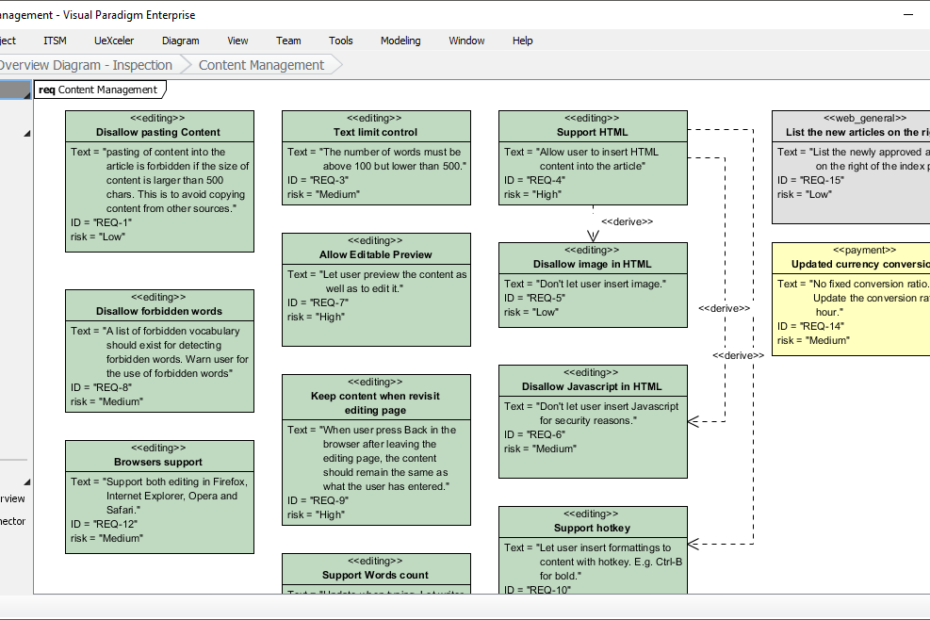
Task: Open the Help menu
Action: pos(522,41)
